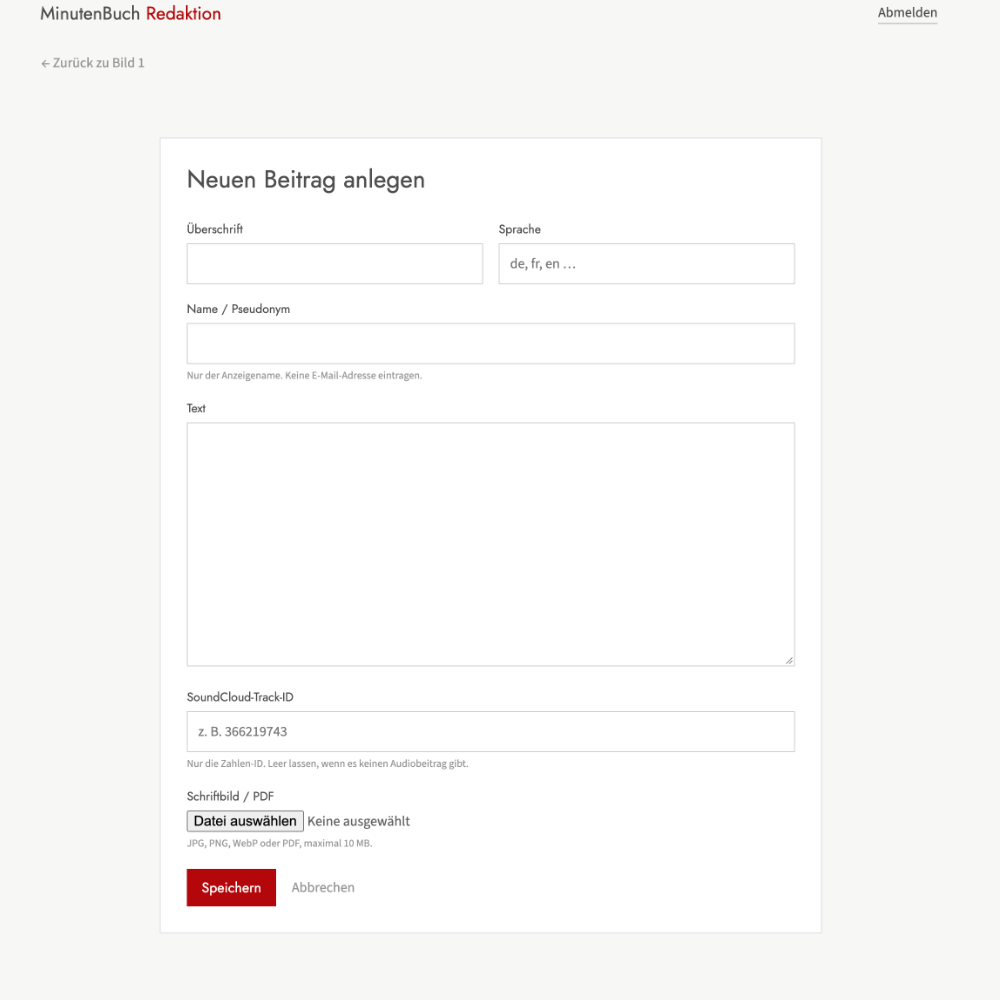Go back with Zurück zu Bild 1
This screenshot has width=1000, height=1000.
(x=93, y=62)
